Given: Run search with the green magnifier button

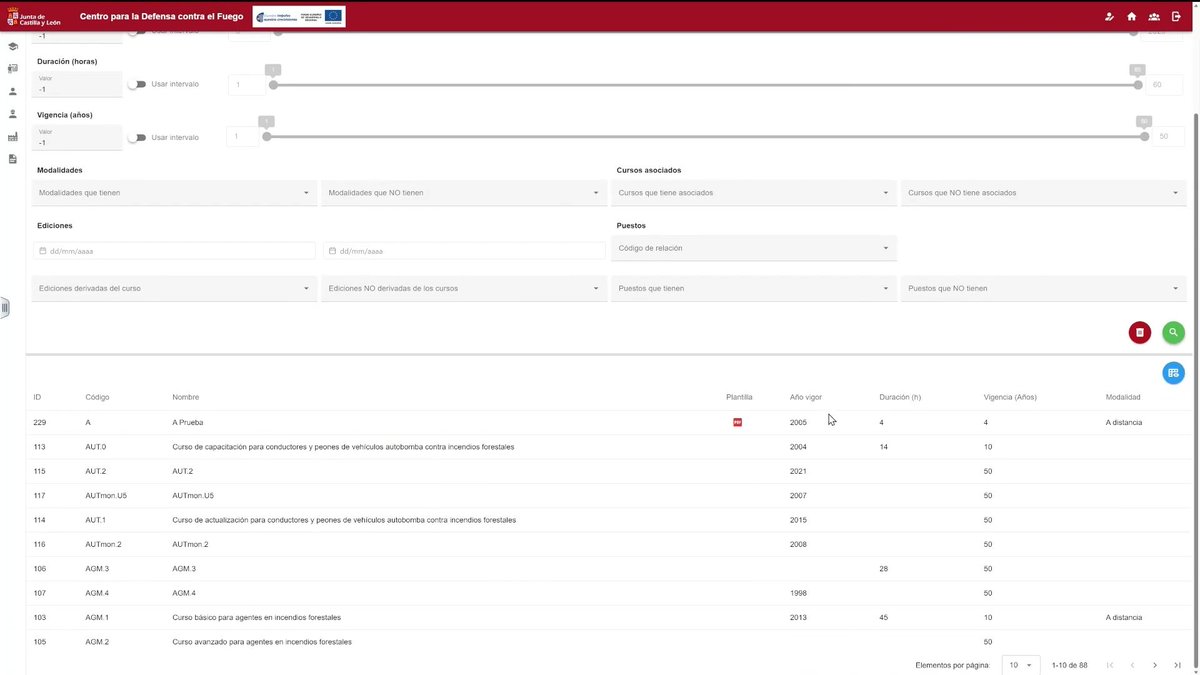Looking at the screenshot, I should click(x=1174, y=333).
